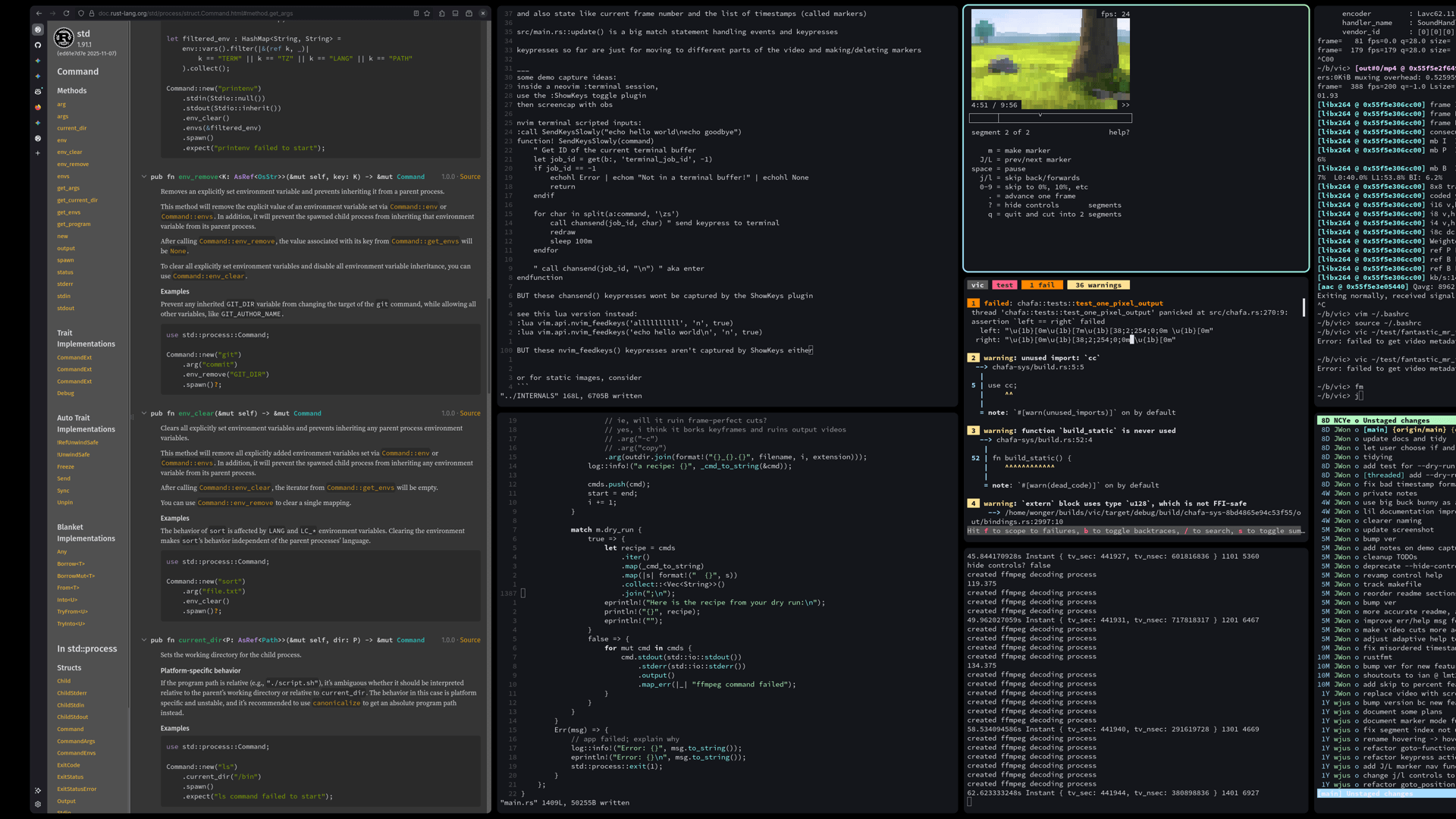Reload the Rust docs page

(66, 14)
